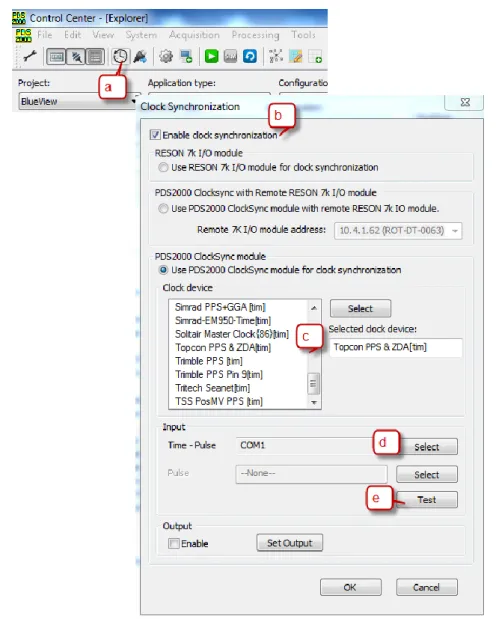Toggle the plug panel toolbar icon with grey frame

coord(76,57)
